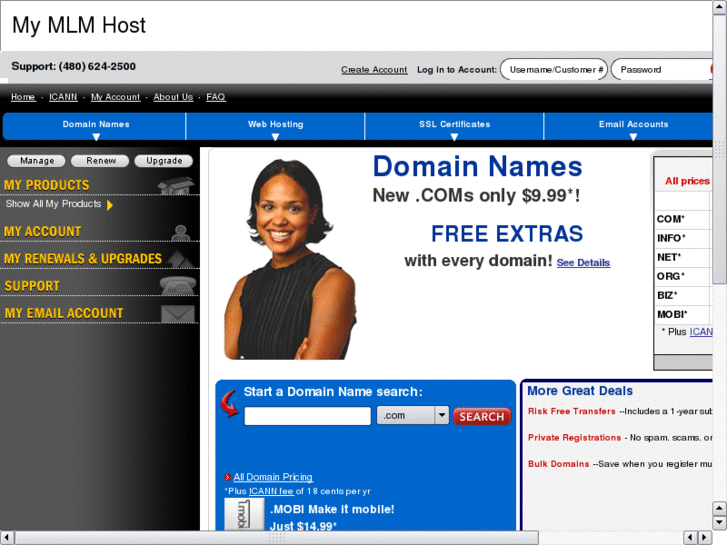Click the Create Account link
The height and width of the screenshot is (545, 727).
pyautogui.click(x=374, y=70)
